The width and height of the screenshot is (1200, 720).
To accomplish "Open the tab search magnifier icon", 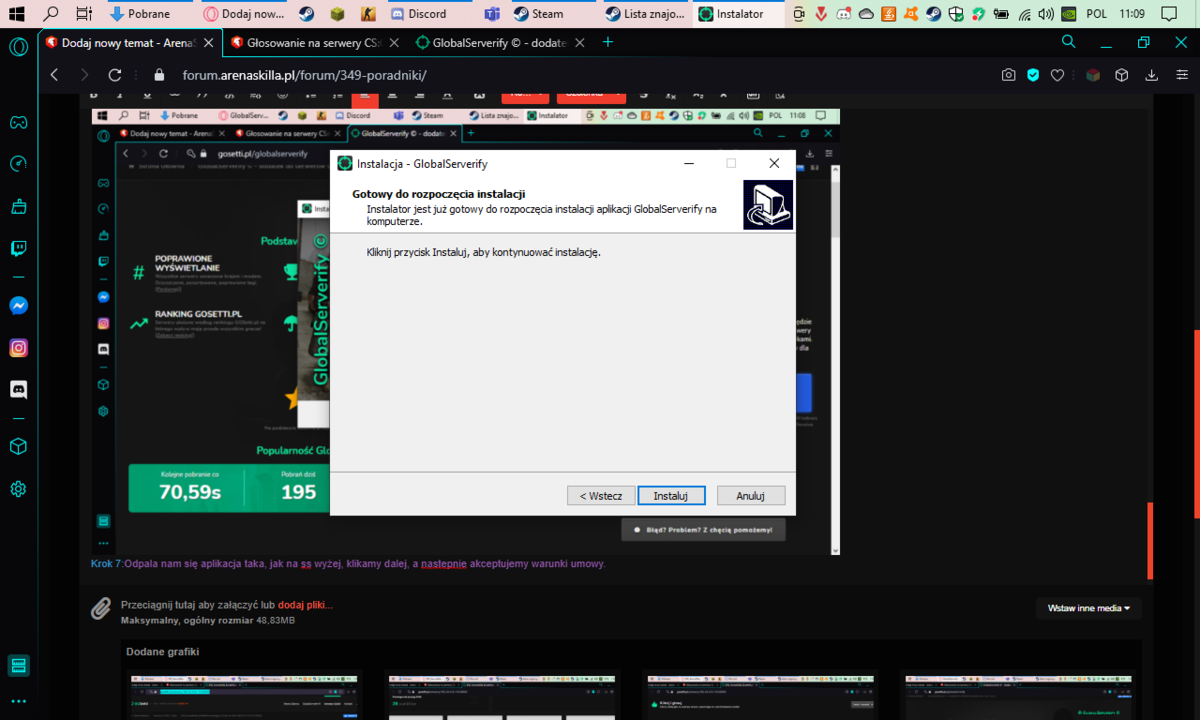I will (x=1069, y=42).
